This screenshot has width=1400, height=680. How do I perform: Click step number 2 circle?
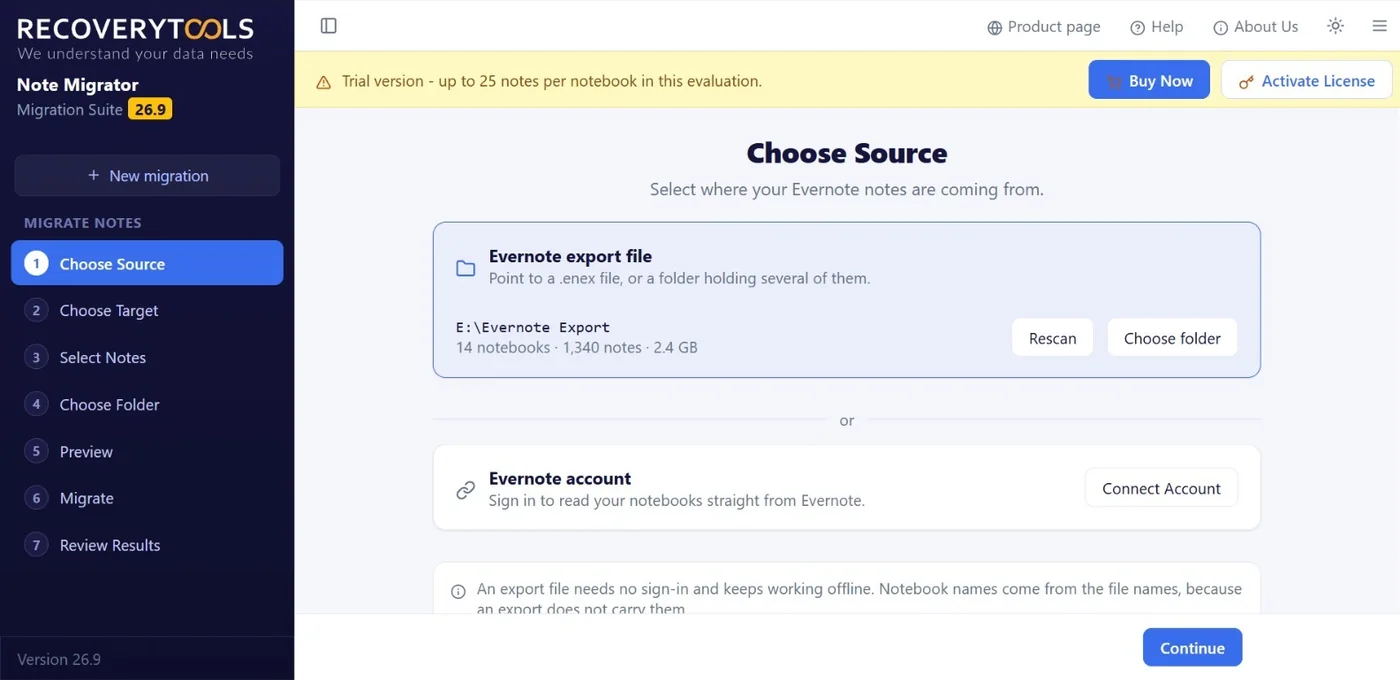(x=36, y=311)
